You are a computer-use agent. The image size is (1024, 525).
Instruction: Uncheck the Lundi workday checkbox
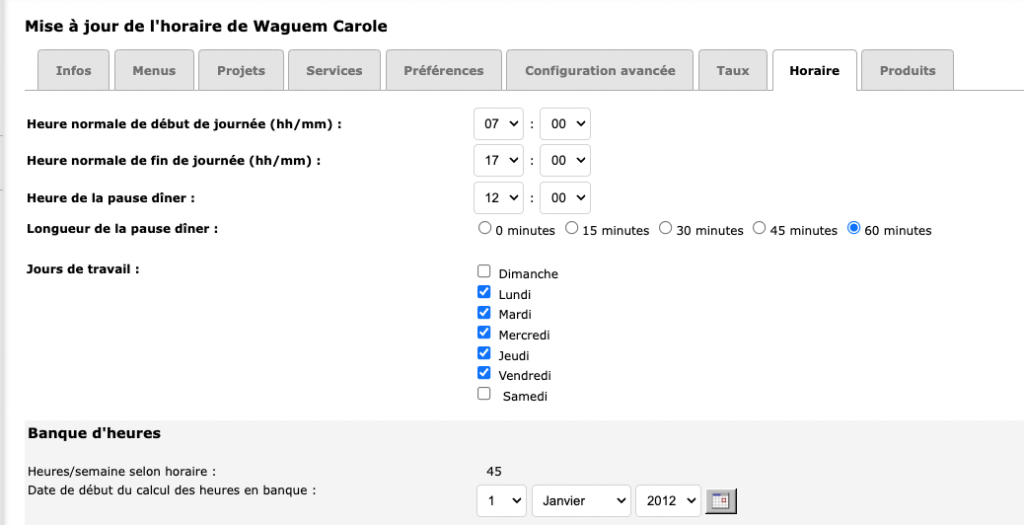485,293
